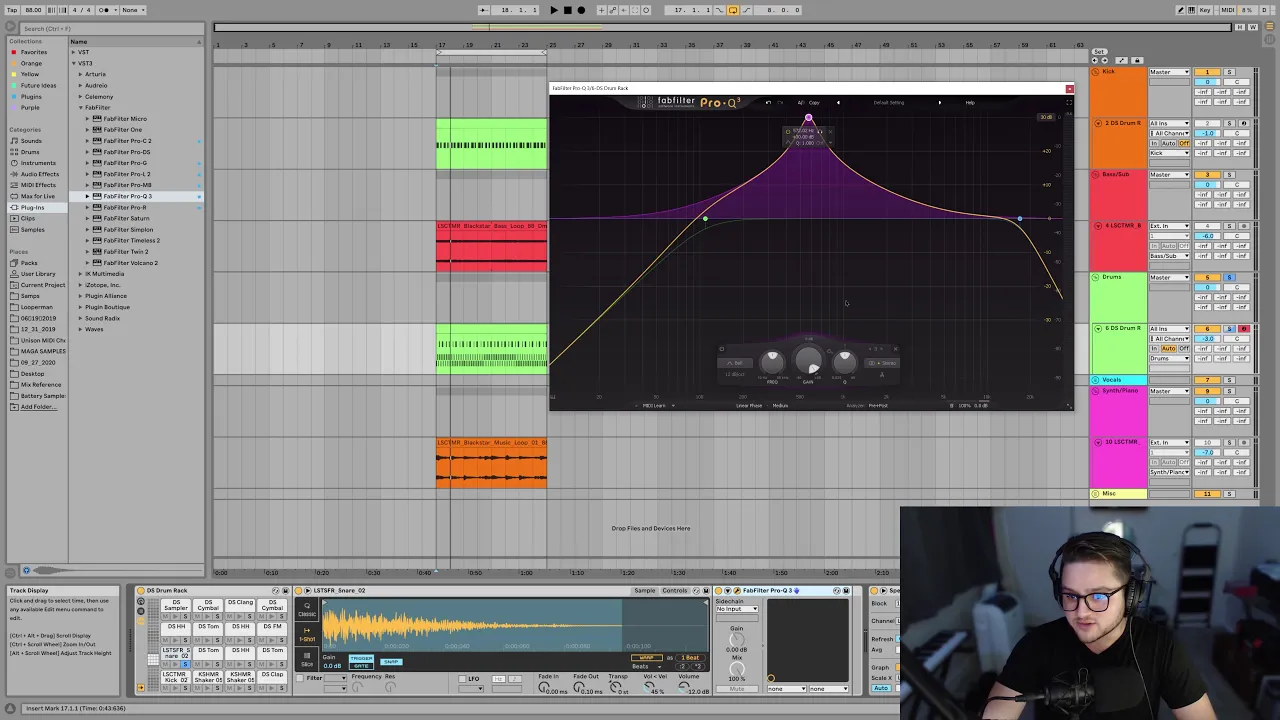This screenshot has height=720, width=1280.
Task: Toggle Draw Mode pencil icon
Action: (x=1180, y=10)
